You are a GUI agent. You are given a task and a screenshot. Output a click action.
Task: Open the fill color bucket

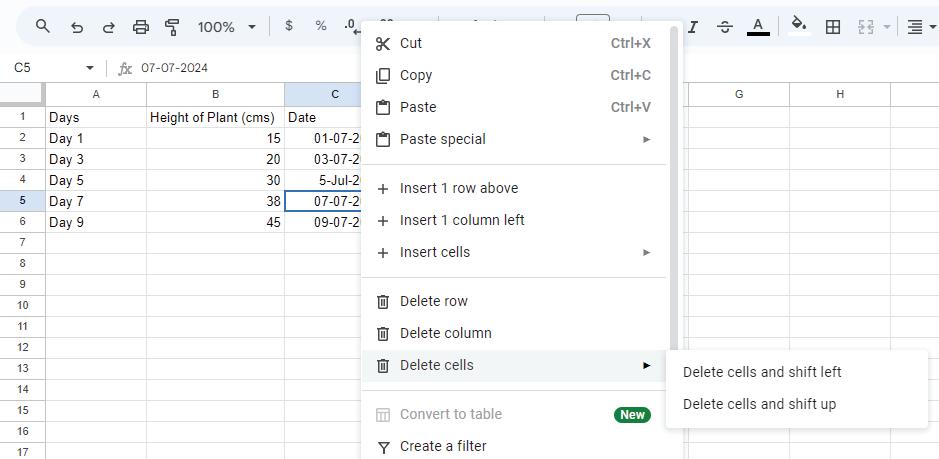[x=799, y=26]
